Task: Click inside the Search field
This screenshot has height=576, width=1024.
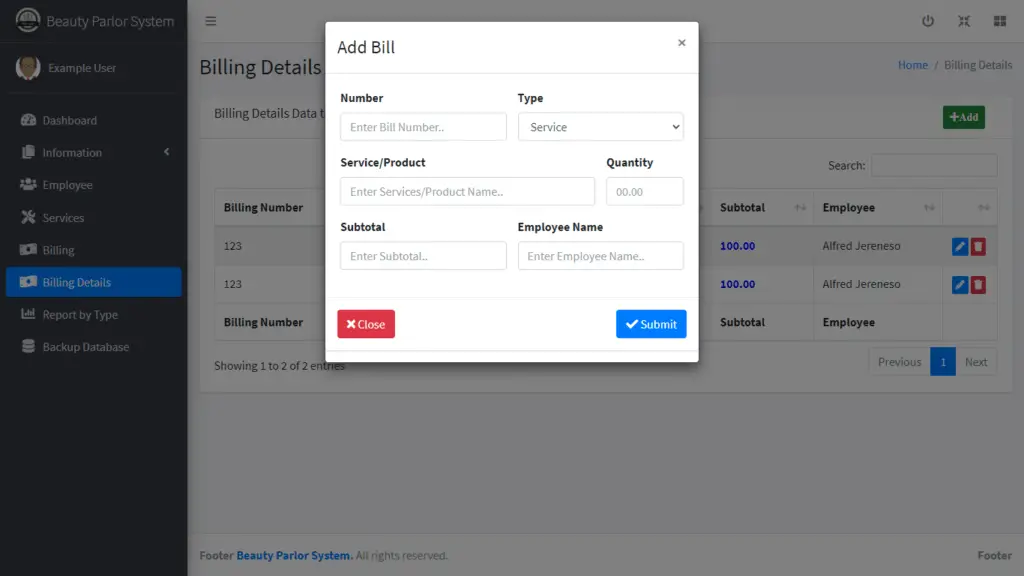Action: tap(934, 165)
